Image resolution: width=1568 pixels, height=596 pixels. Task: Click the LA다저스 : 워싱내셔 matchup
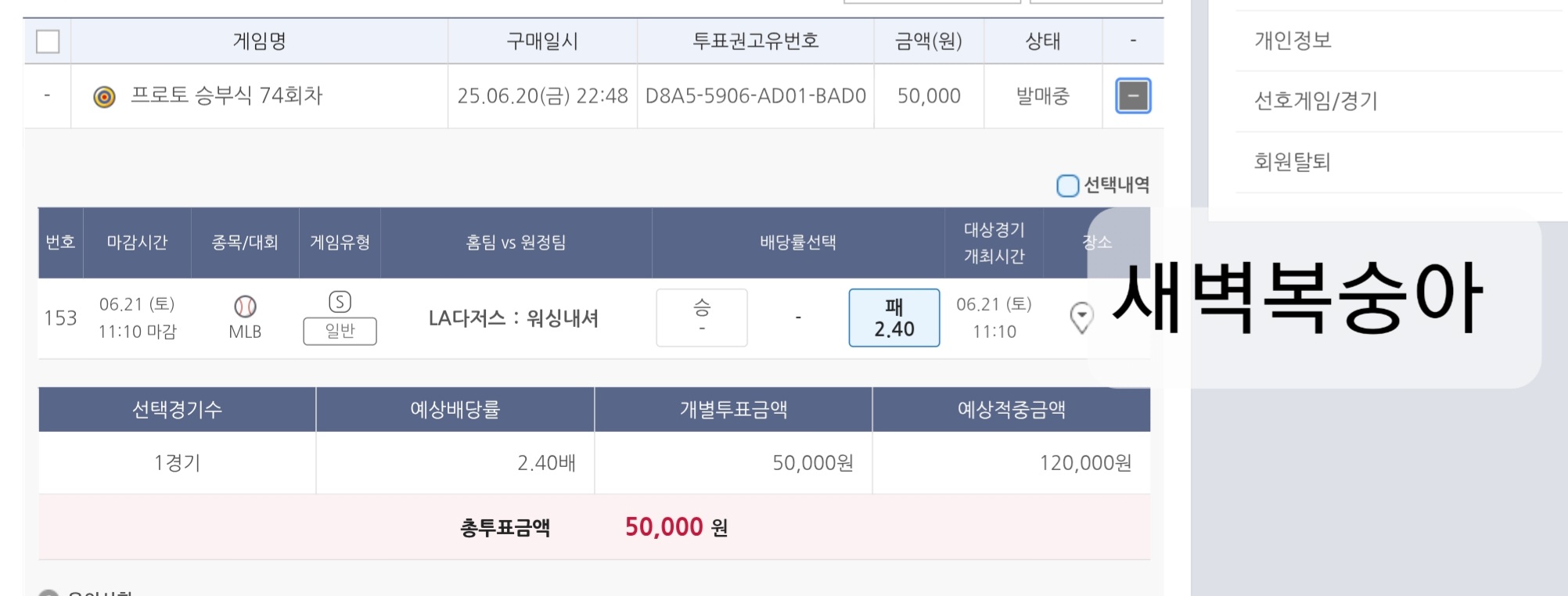click(x=513, y=318)
